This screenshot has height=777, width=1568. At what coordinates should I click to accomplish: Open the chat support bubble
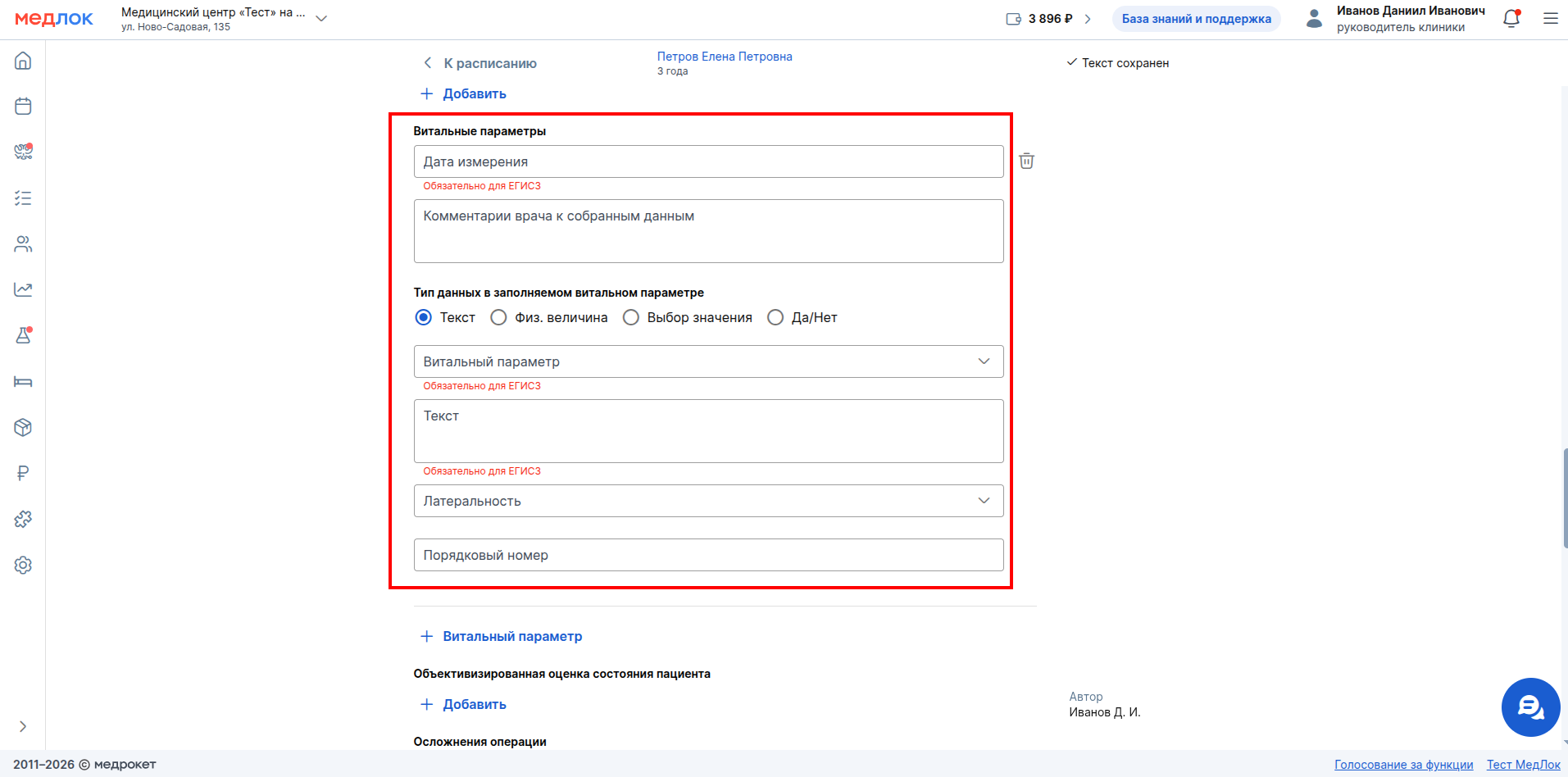click(x=1530, y=707)
